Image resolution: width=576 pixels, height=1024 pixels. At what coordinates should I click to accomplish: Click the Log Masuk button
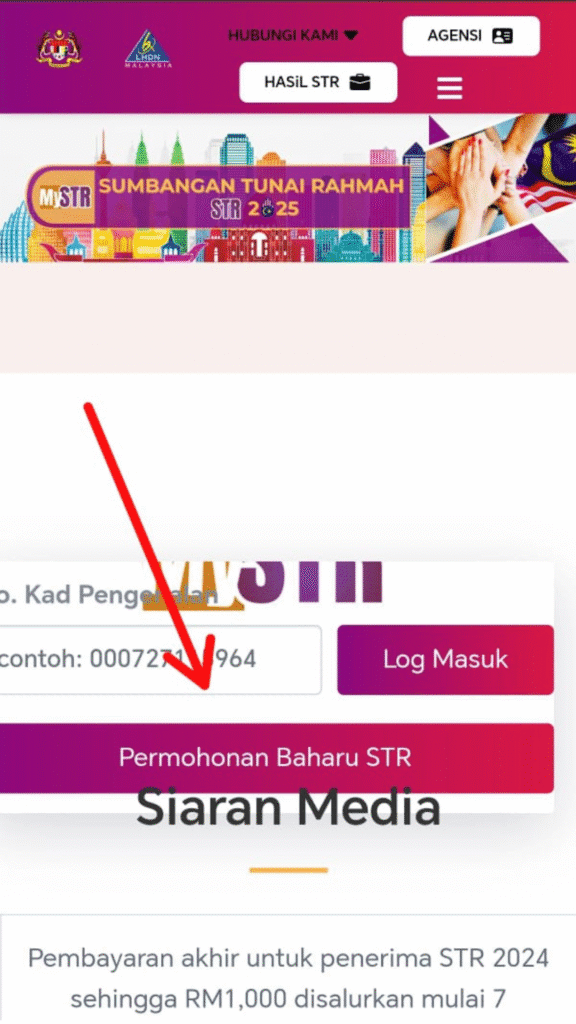pos(445,660)
